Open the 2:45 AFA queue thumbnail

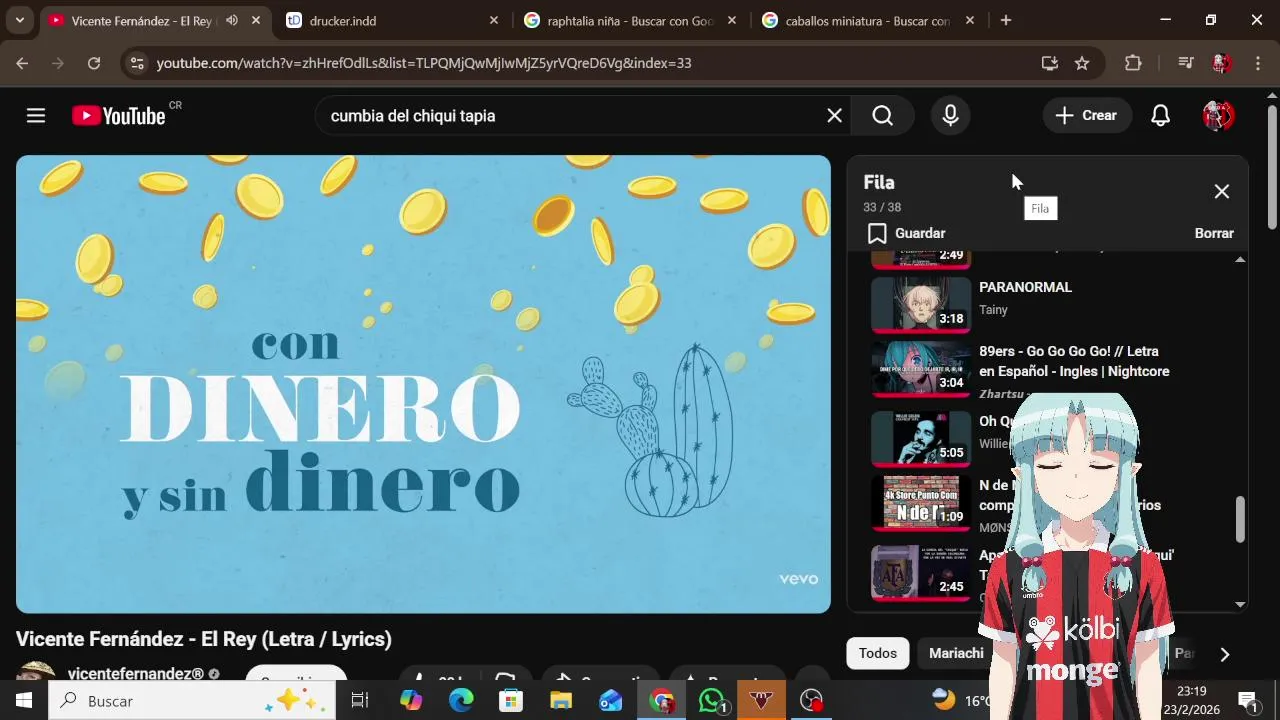(920, 572)
